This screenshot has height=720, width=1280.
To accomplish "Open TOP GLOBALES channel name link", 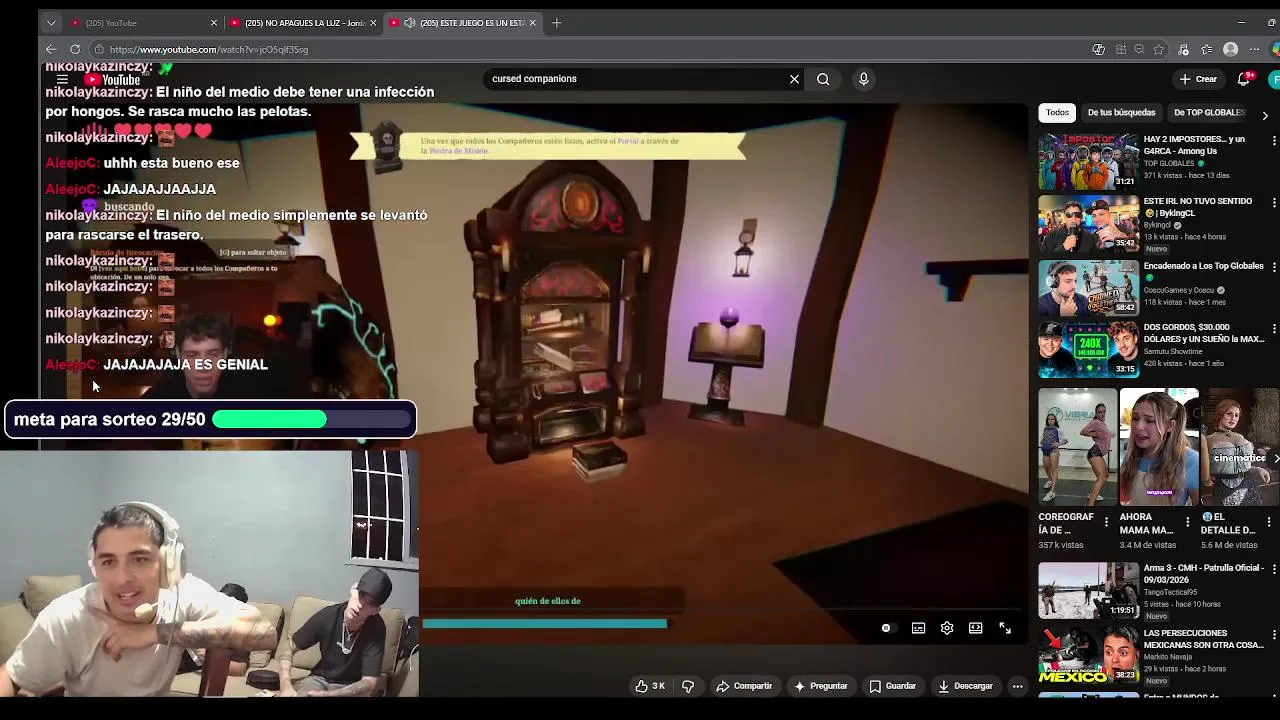I will (1169, 163).
